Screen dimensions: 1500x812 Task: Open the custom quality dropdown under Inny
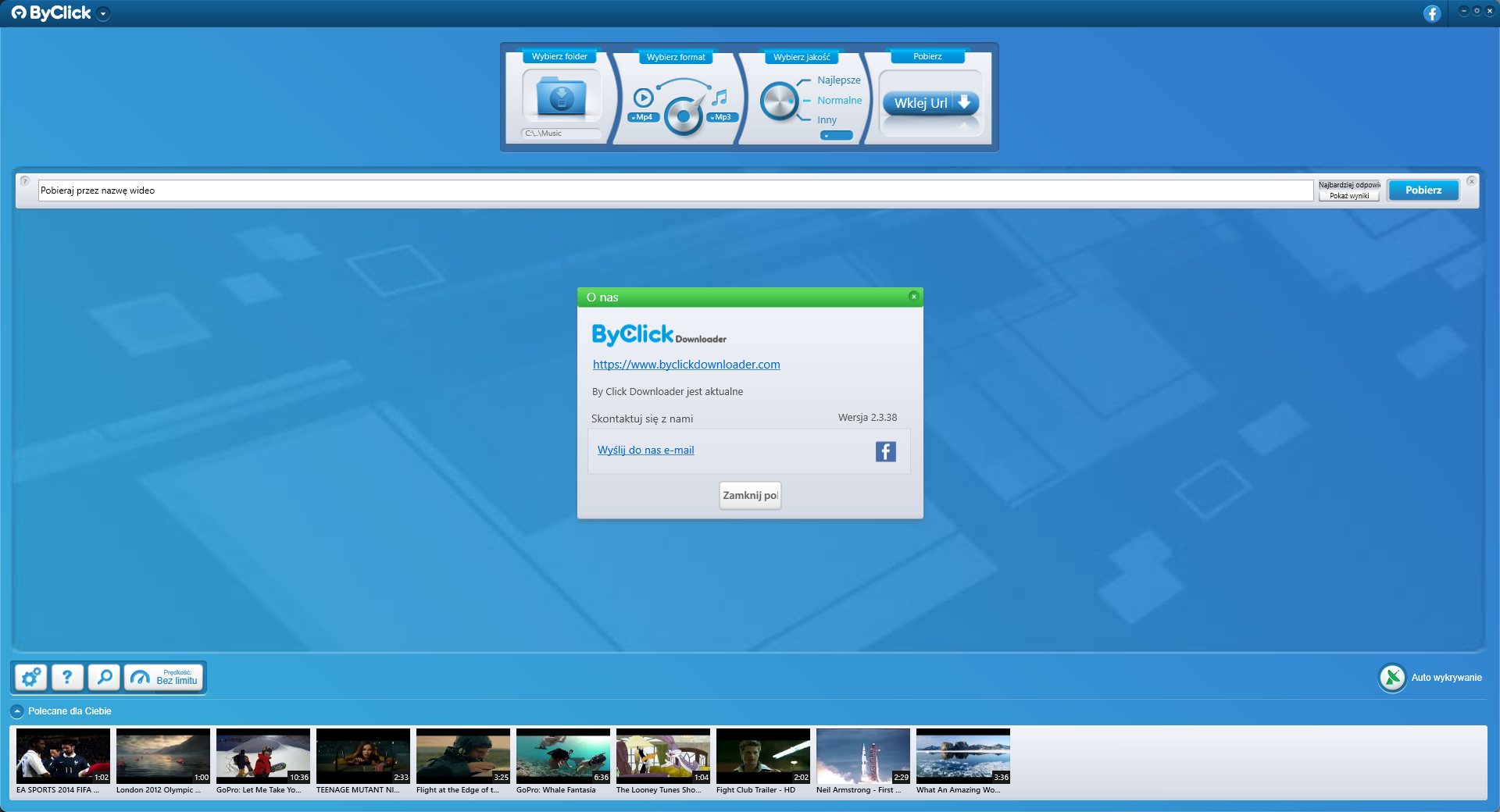click(836, 136)
